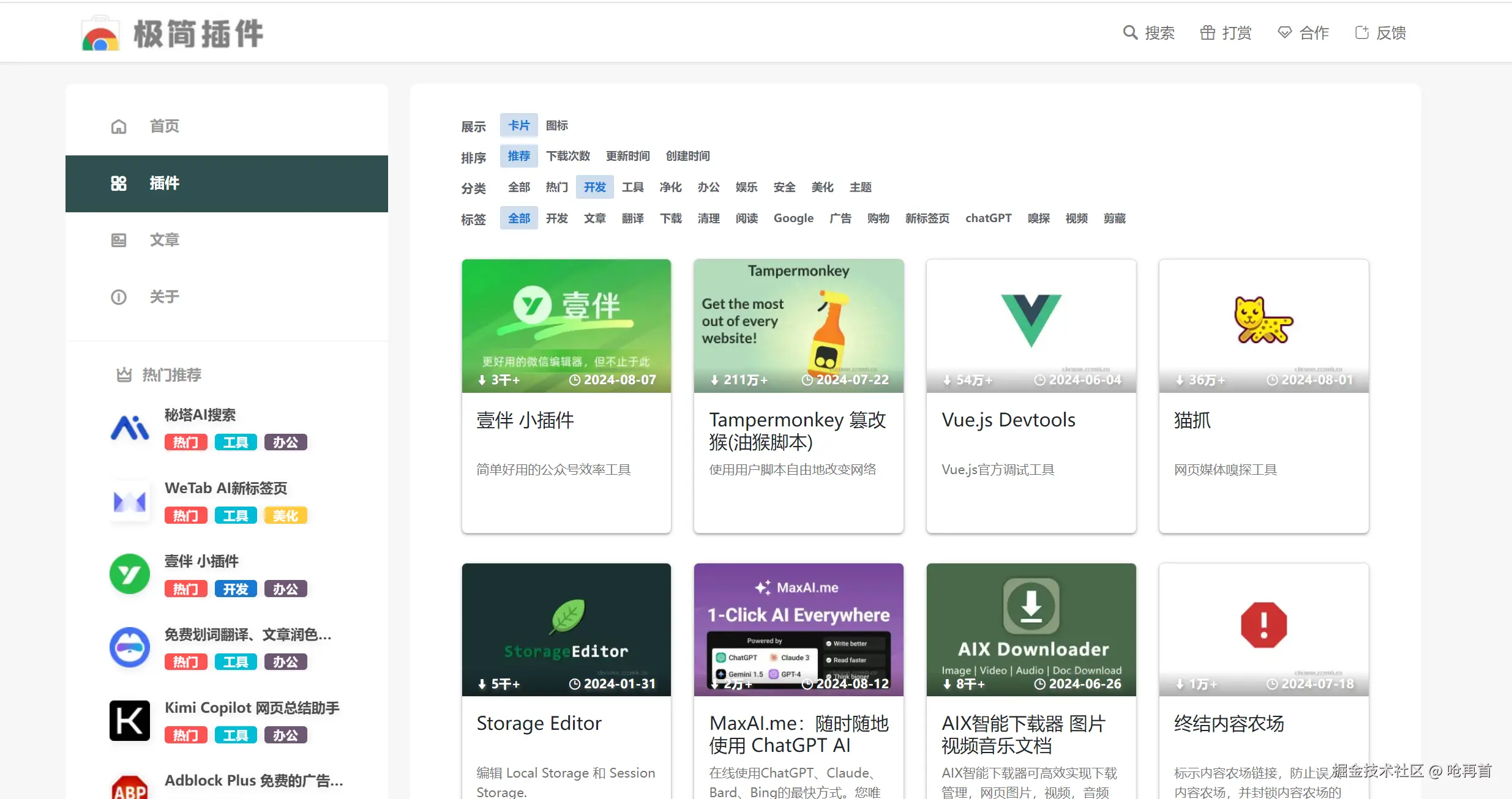This screenshot has width=1512, height=799.
Task: Switch display mode to 图标
Action: [x=556, y=125]
